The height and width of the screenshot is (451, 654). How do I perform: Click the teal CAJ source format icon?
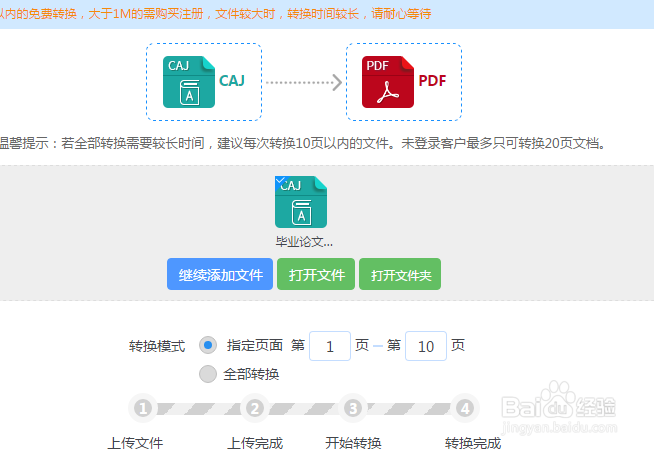point(189,82)
